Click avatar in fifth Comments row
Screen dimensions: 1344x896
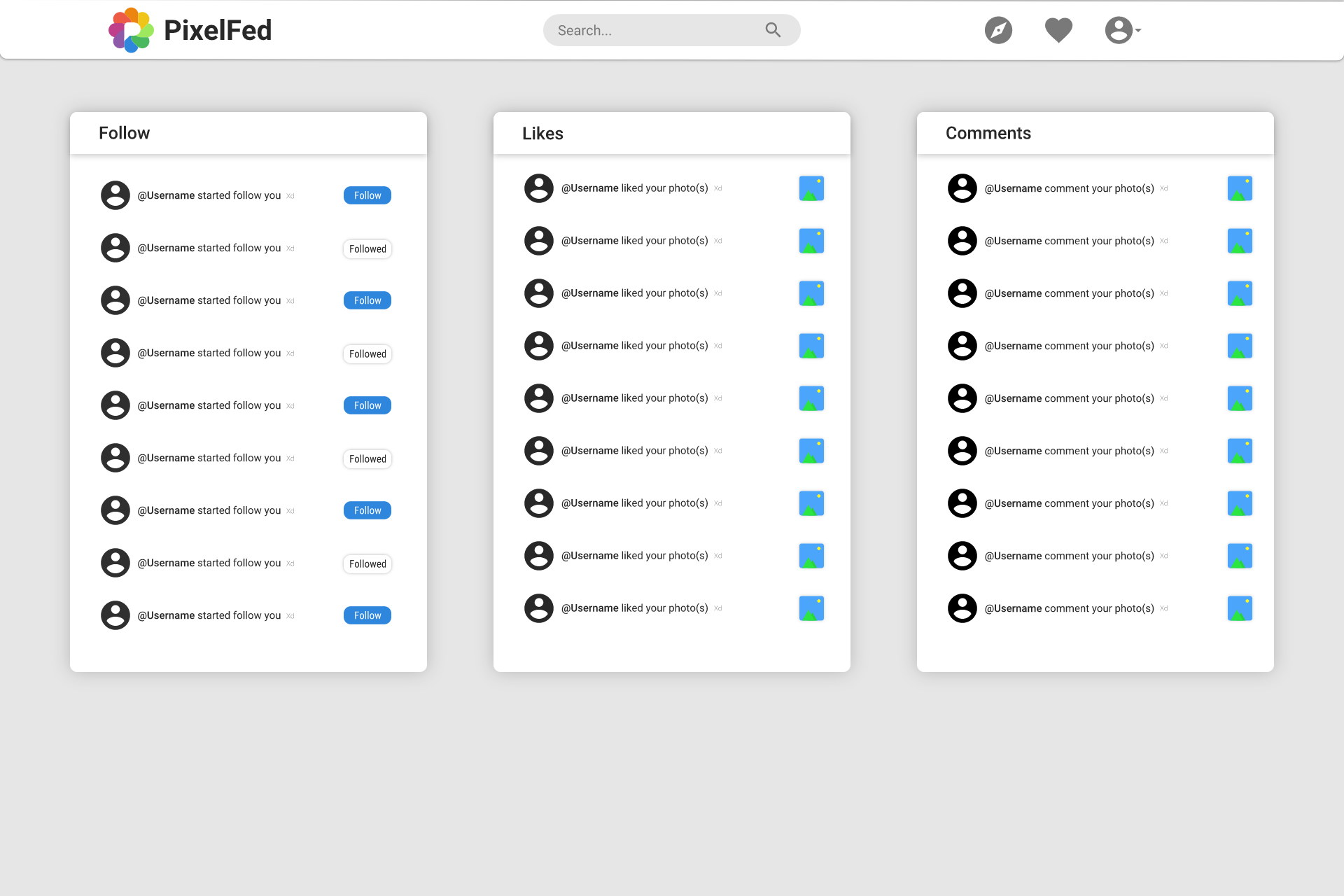pos(962,398)
